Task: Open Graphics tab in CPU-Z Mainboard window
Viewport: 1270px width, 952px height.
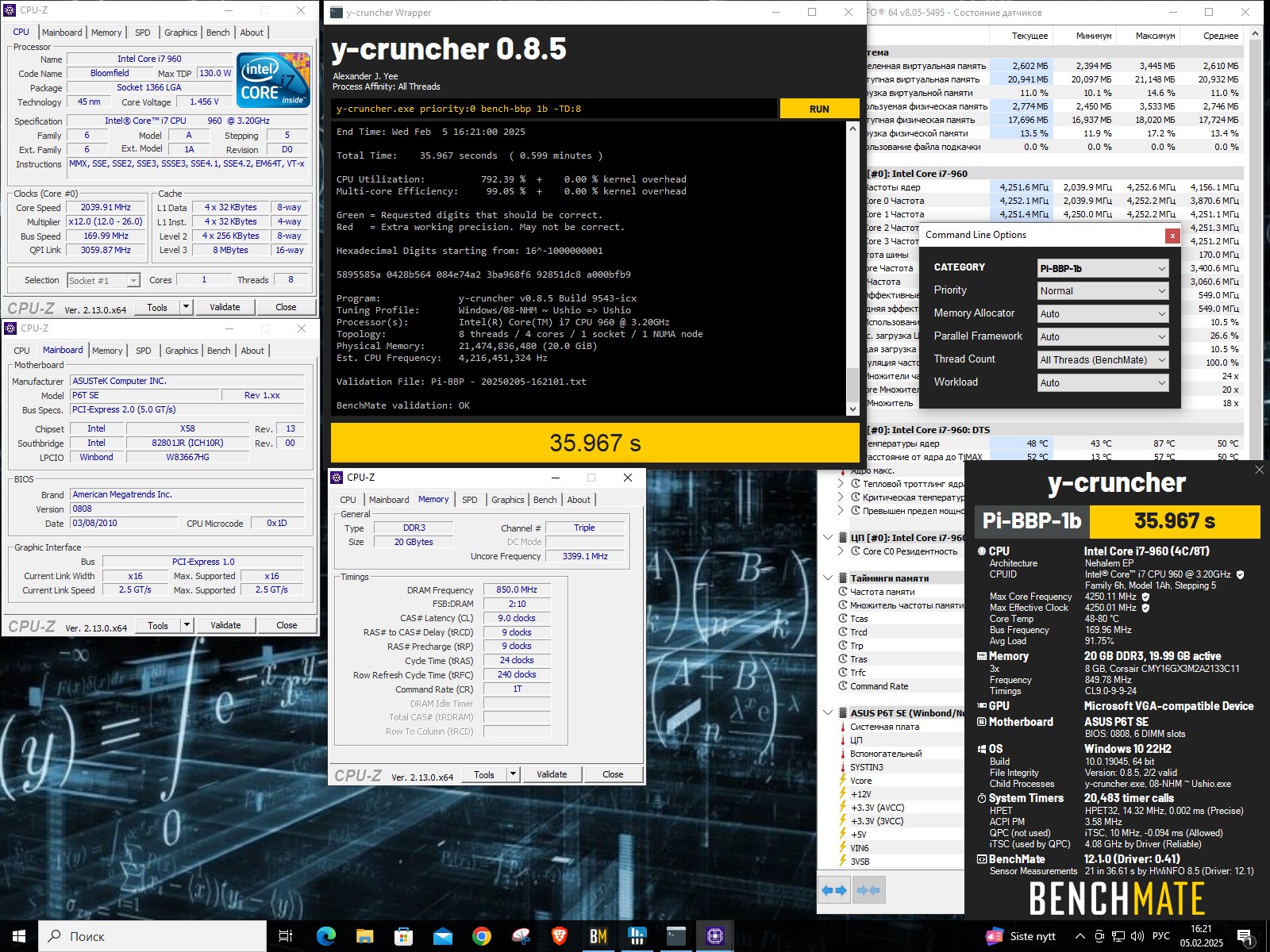Action: click(x=182, y=351)
